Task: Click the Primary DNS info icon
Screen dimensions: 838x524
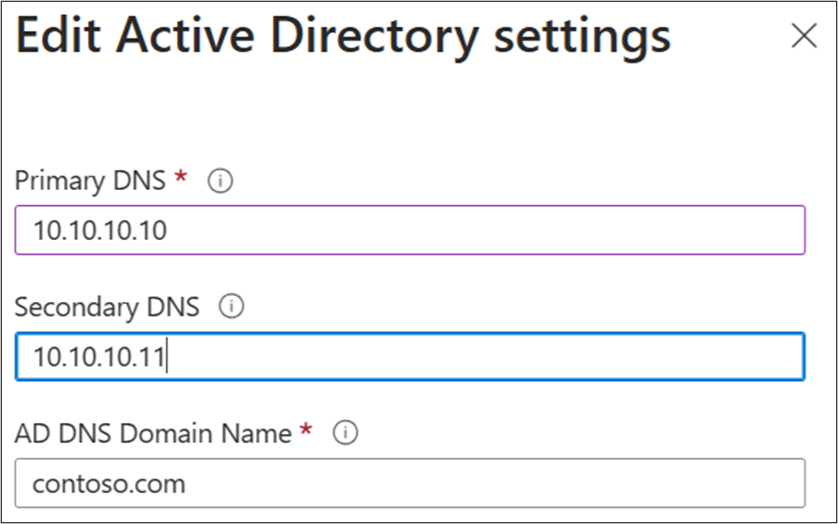Action: [219, 181]
